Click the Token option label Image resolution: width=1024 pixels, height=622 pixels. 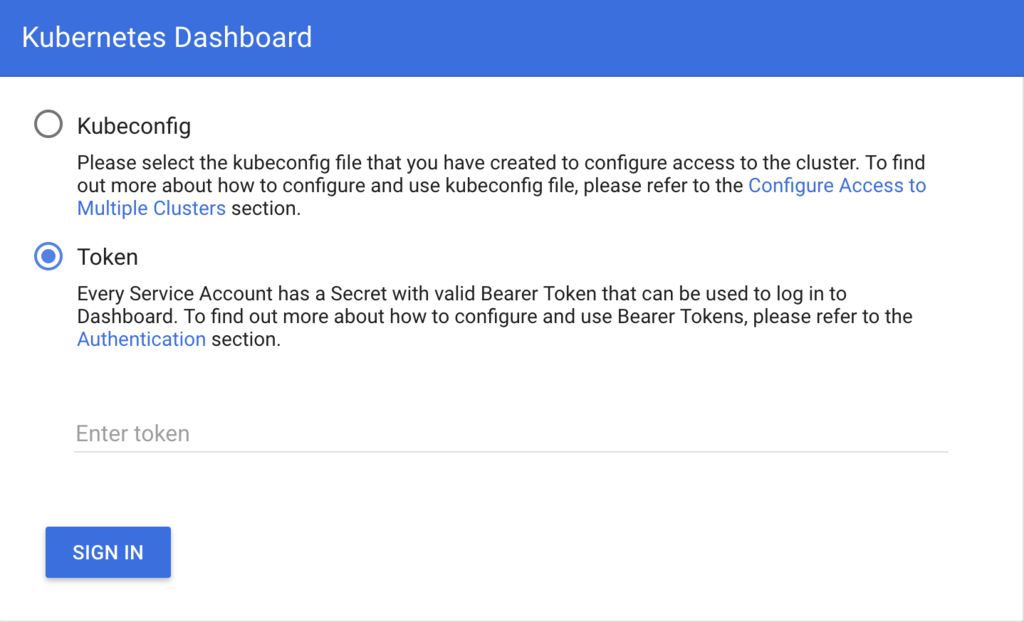coord(107,257)
